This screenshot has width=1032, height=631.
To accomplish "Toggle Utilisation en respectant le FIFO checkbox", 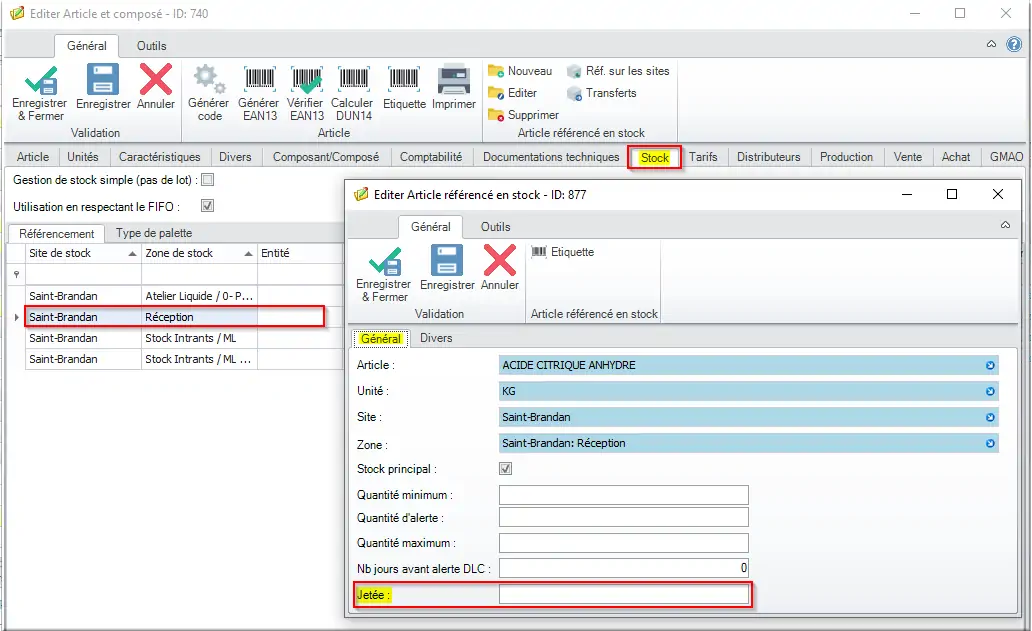I will pyautogui.click(x=207, y=206).
